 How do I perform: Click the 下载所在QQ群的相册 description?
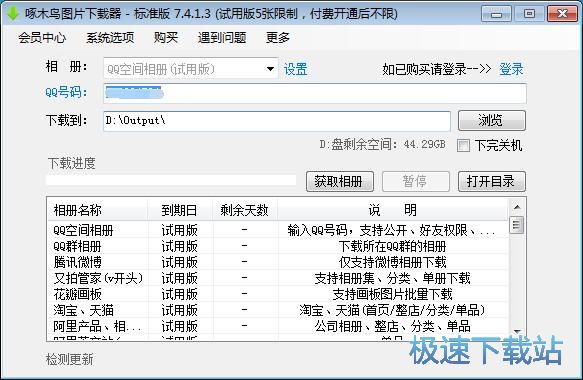pos(393,246)
